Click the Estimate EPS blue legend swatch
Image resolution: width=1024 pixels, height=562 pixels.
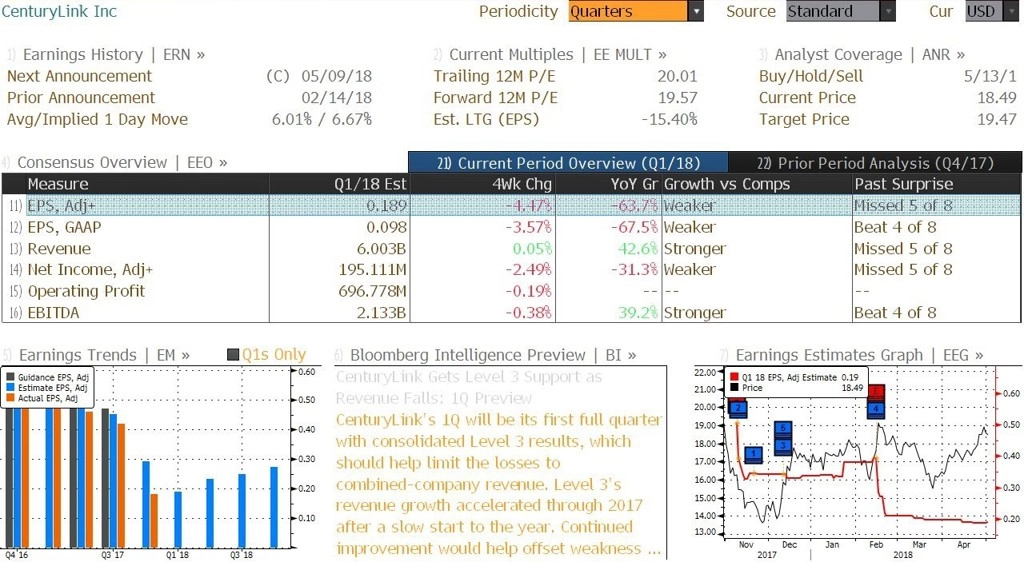(10, 388)
